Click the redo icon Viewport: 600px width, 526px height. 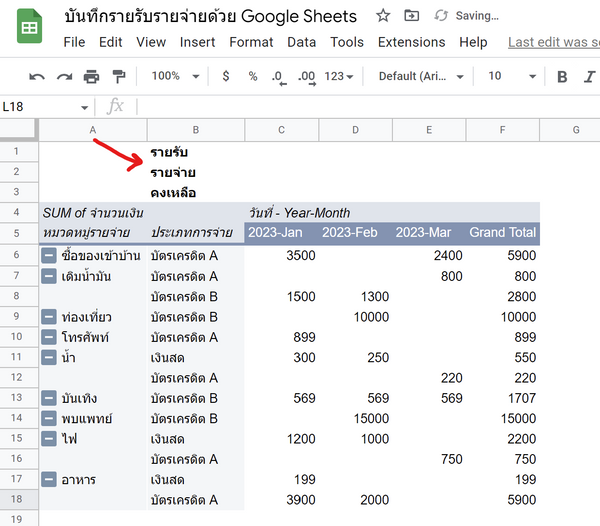tap(64, 77)
